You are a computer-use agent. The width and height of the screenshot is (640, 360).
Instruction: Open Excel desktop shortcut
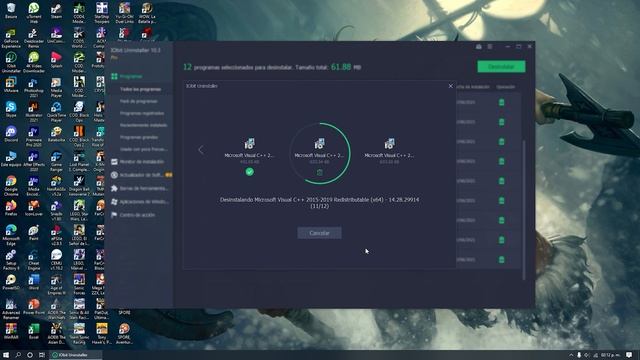coord(33,331)
